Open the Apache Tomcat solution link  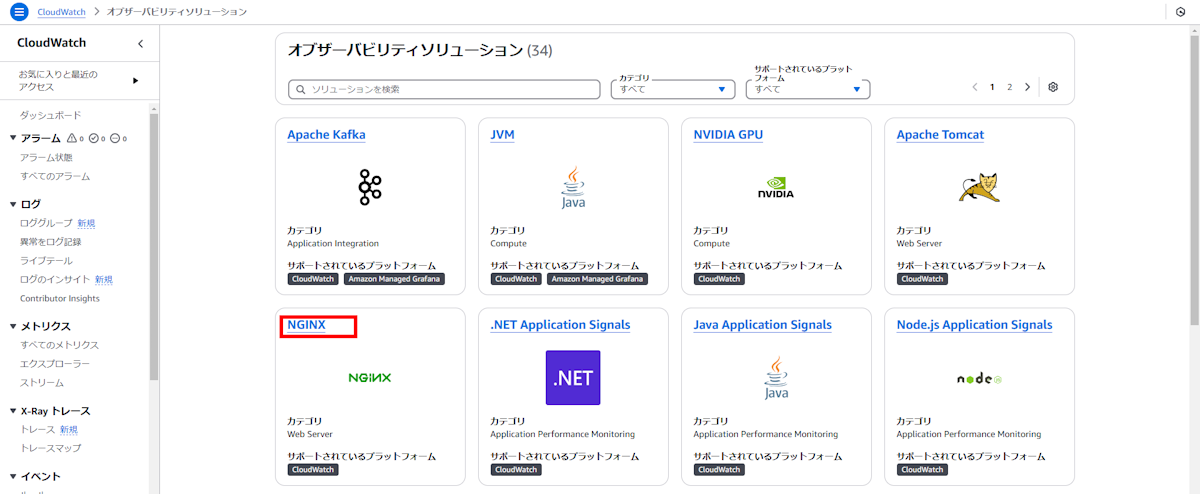tap(940, 135)
